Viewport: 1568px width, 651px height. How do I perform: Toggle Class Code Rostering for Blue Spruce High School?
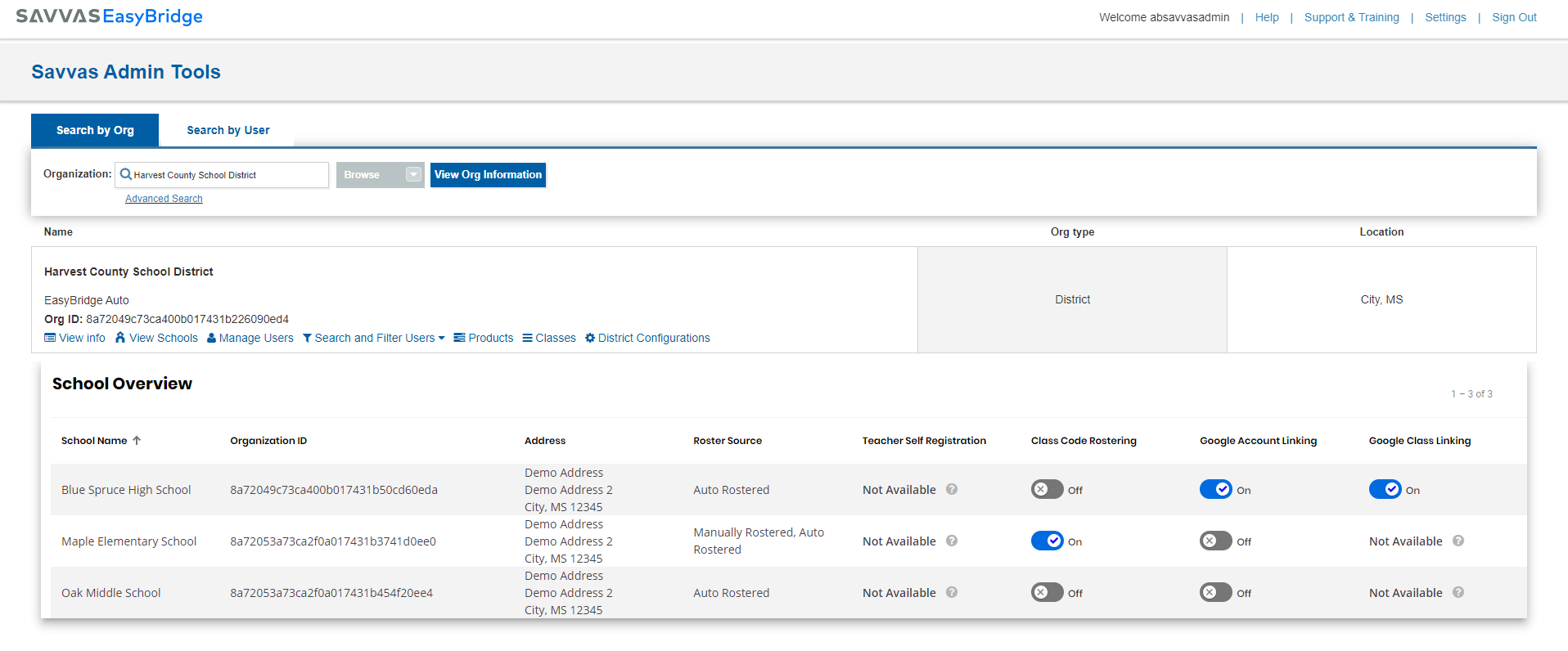pos(1048,489)
